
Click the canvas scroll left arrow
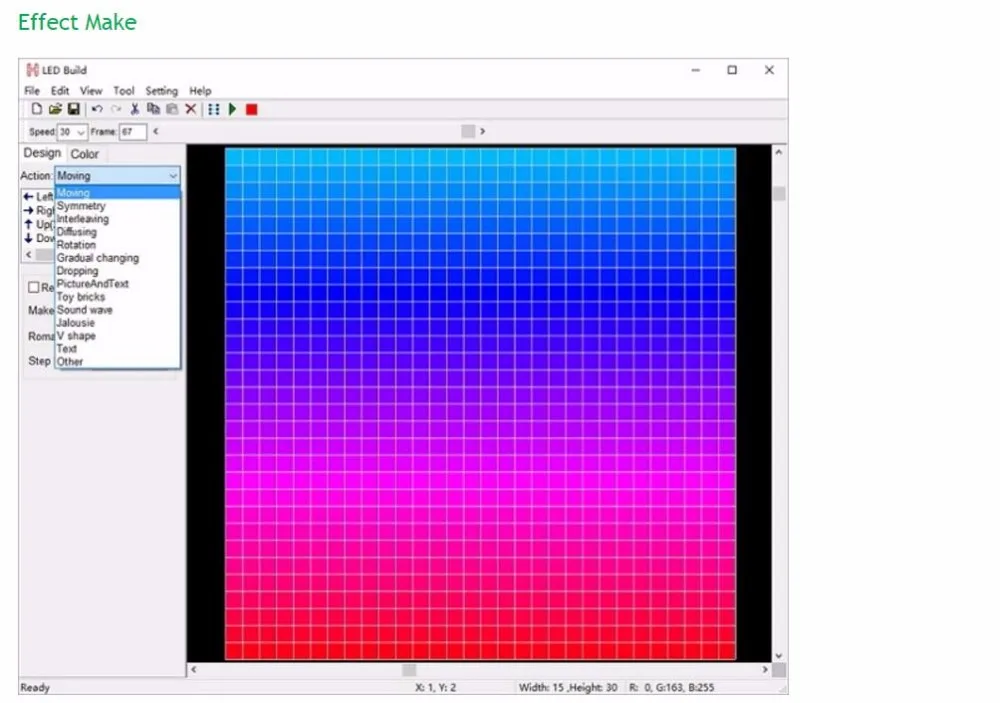click(x=193, y=669)
